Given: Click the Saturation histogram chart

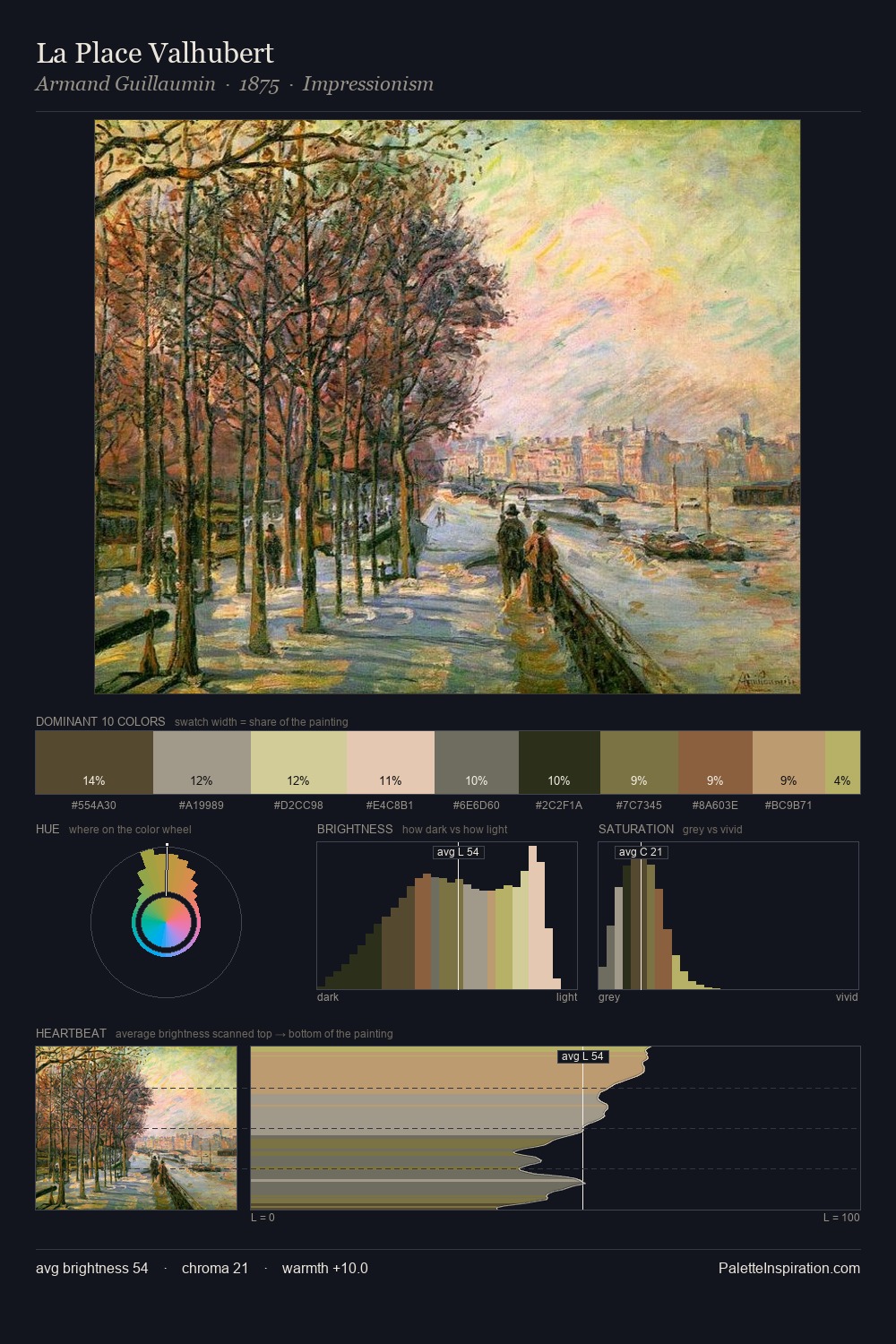Looking at the screenshot, I should (728, 916).
